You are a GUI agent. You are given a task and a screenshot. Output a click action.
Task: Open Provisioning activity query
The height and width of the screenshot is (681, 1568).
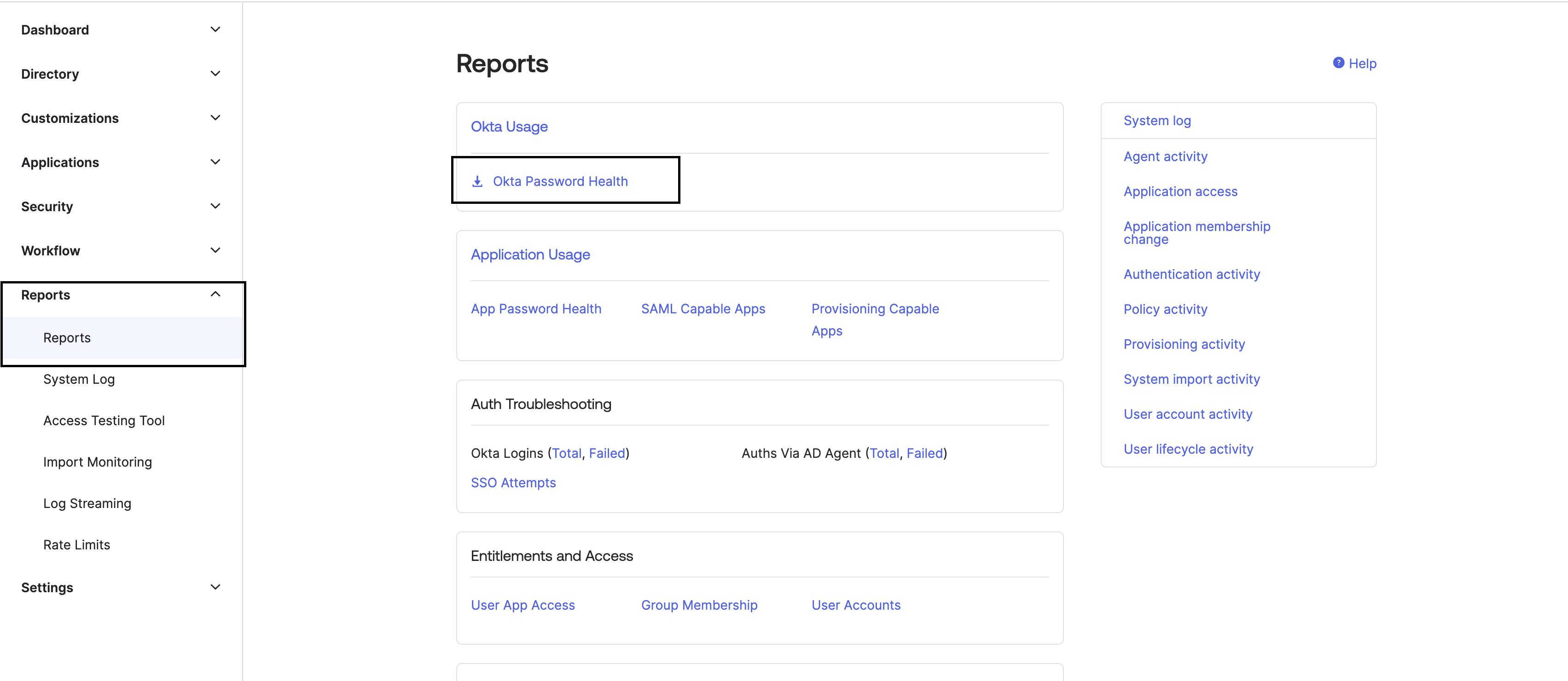tap(1184, 345)
